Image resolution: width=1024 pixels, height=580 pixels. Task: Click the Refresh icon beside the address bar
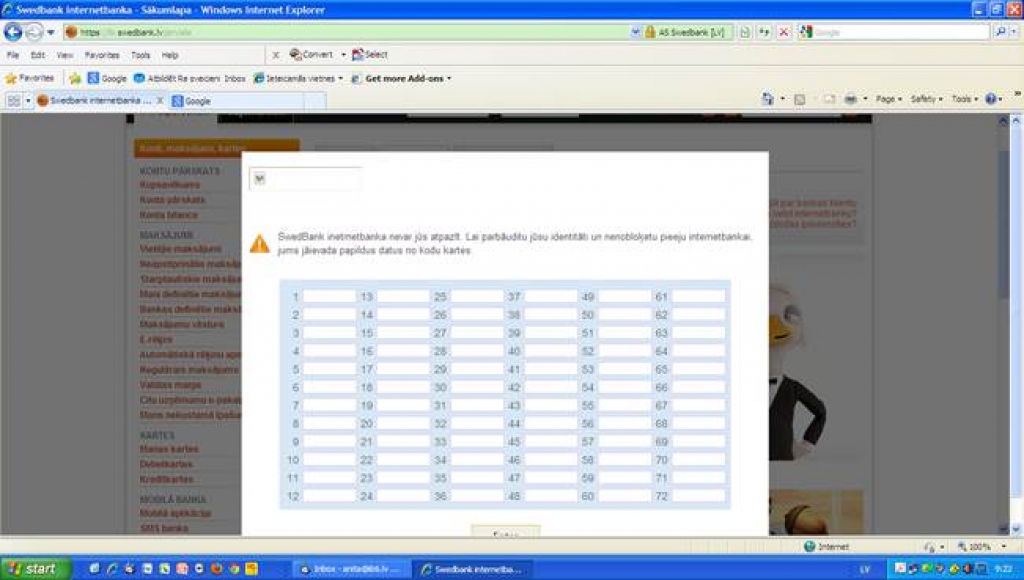point(764,32)
